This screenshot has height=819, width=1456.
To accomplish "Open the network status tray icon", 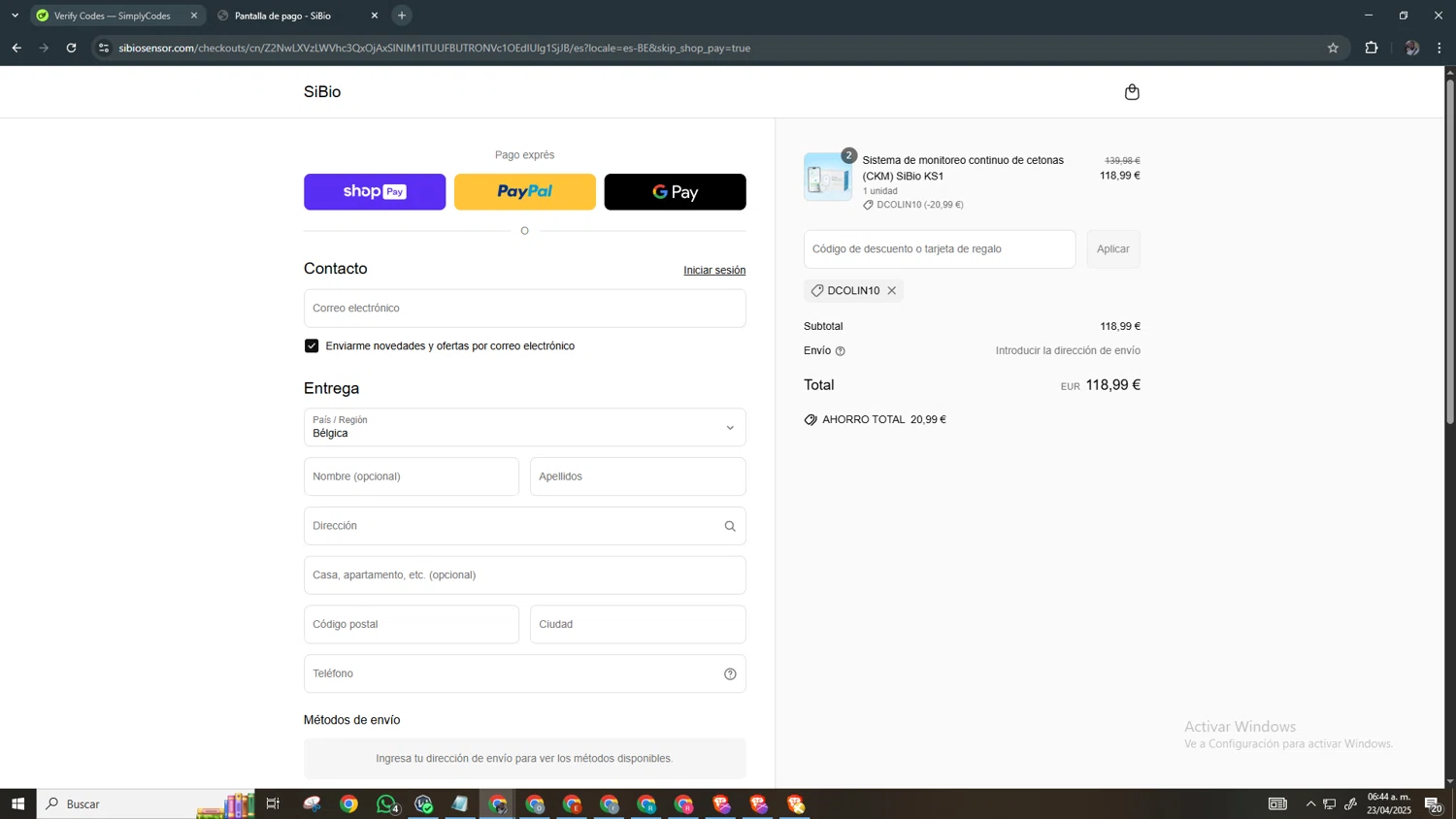I will pyautogui.click(x=1330, y=803).
